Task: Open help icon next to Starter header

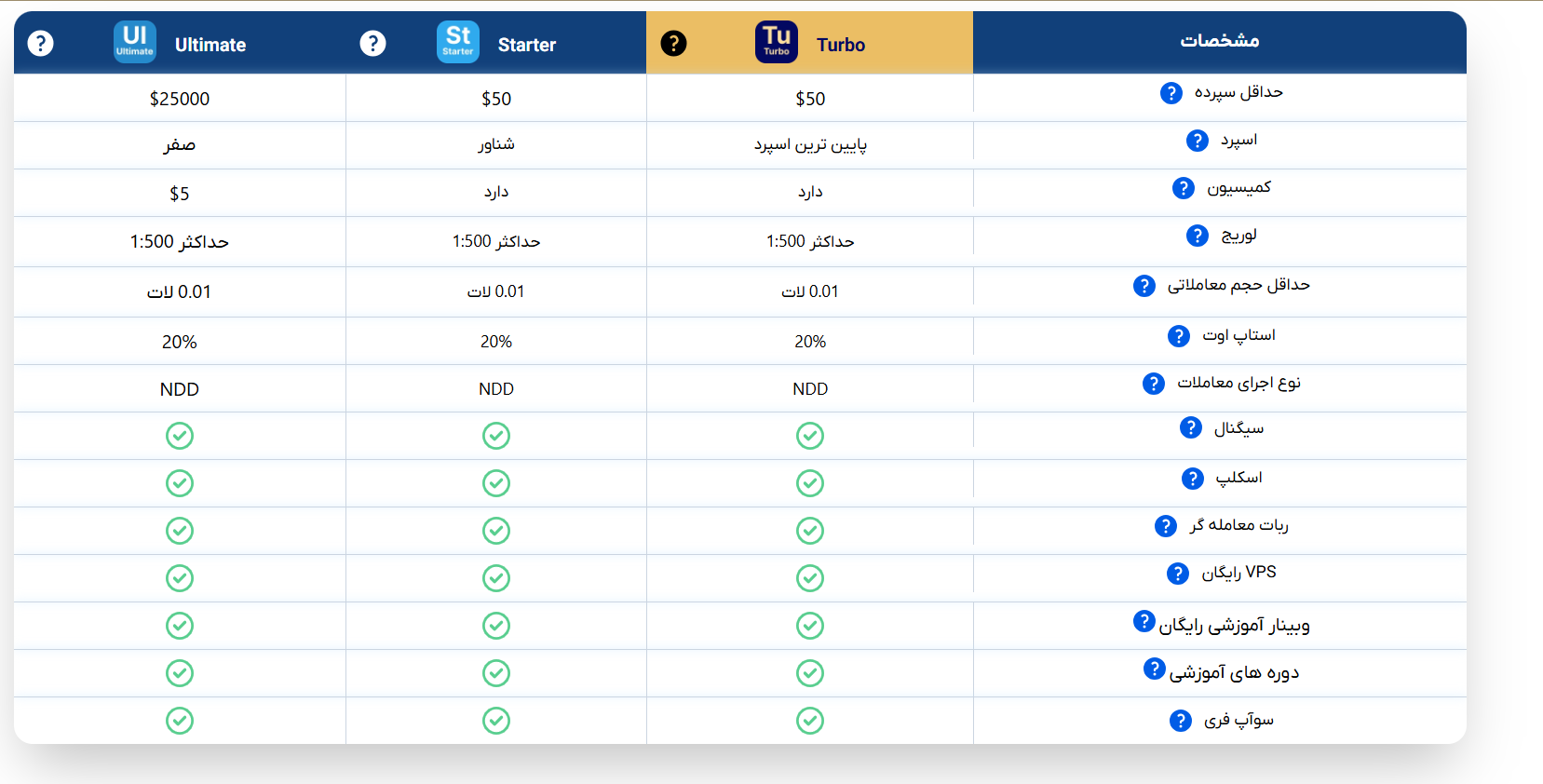Action: click(372, 43)
